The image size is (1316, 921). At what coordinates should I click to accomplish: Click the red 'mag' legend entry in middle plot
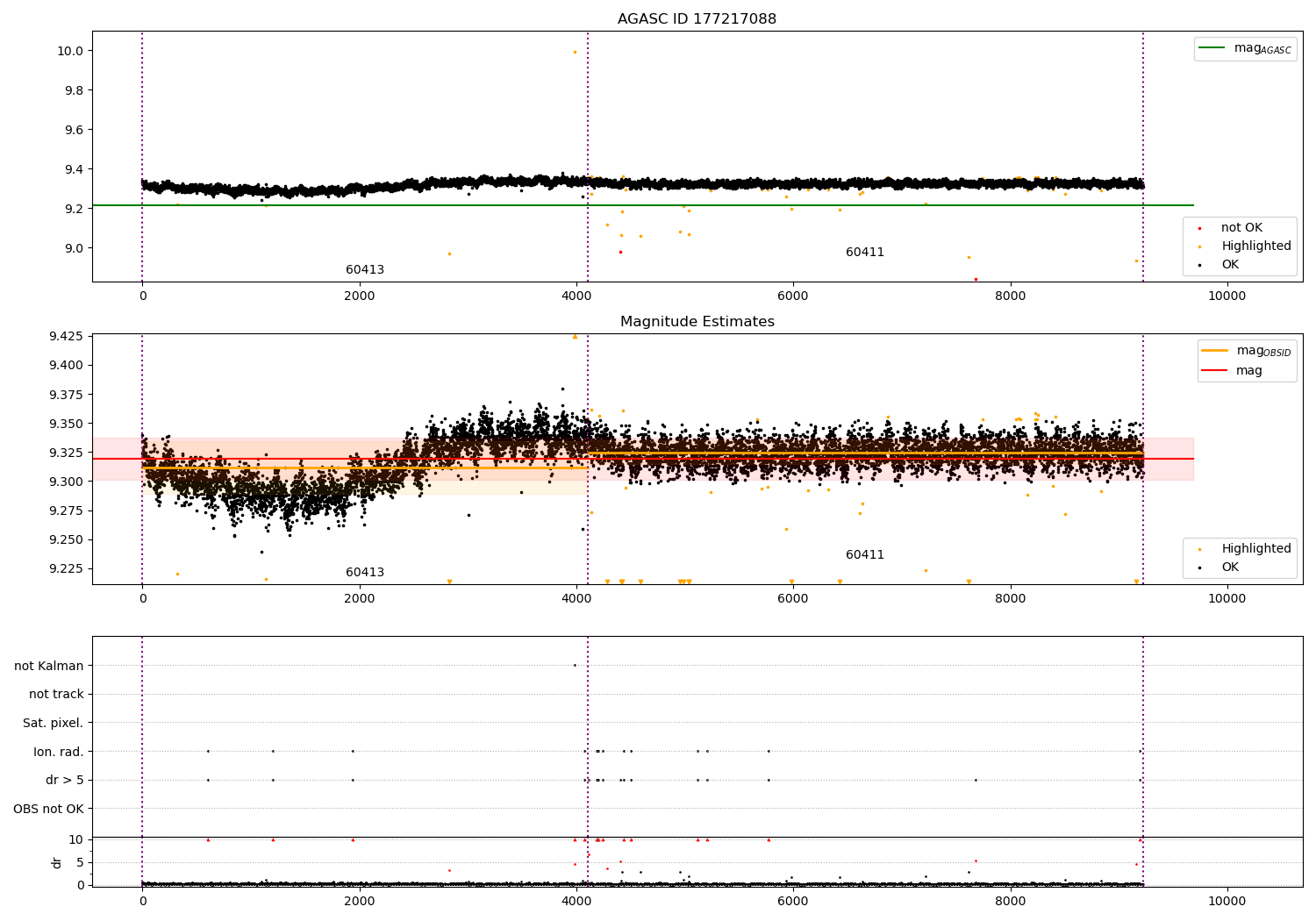coord(1234,371)
